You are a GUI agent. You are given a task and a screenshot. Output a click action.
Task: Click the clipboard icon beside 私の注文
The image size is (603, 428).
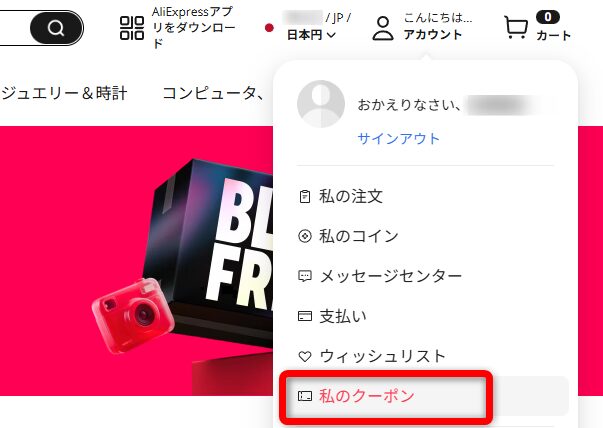point(305,197)
